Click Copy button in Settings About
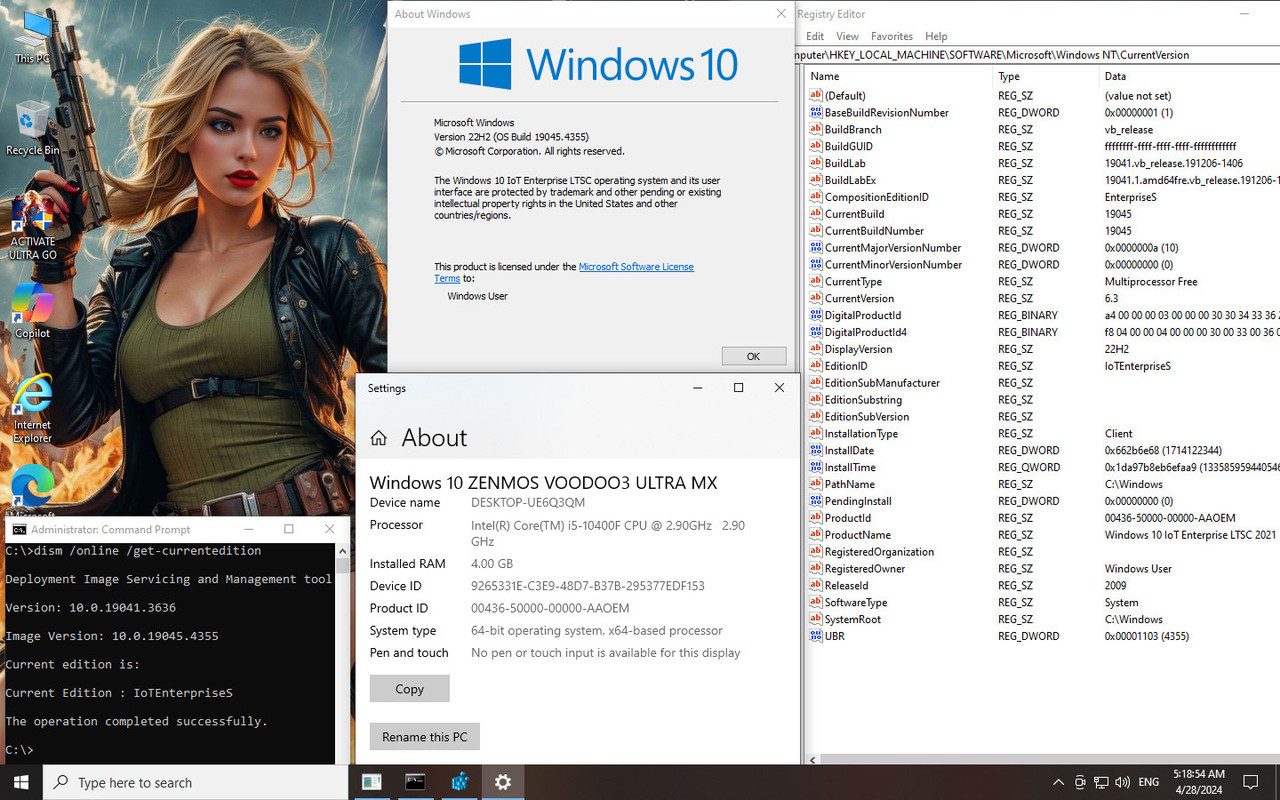Screen dimensions: 1280x800 409,689
